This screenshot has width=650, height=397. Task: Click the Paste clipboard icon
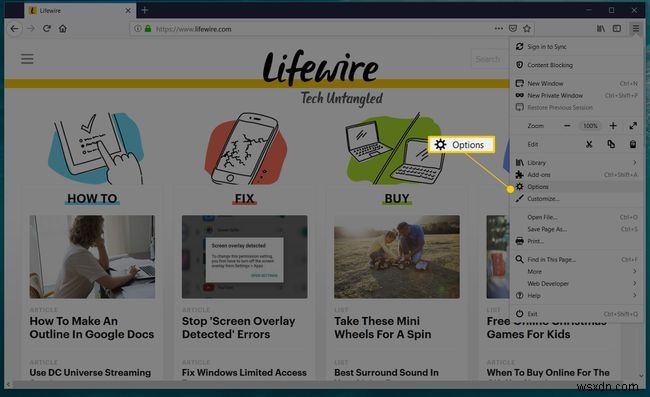click(633, 144)
